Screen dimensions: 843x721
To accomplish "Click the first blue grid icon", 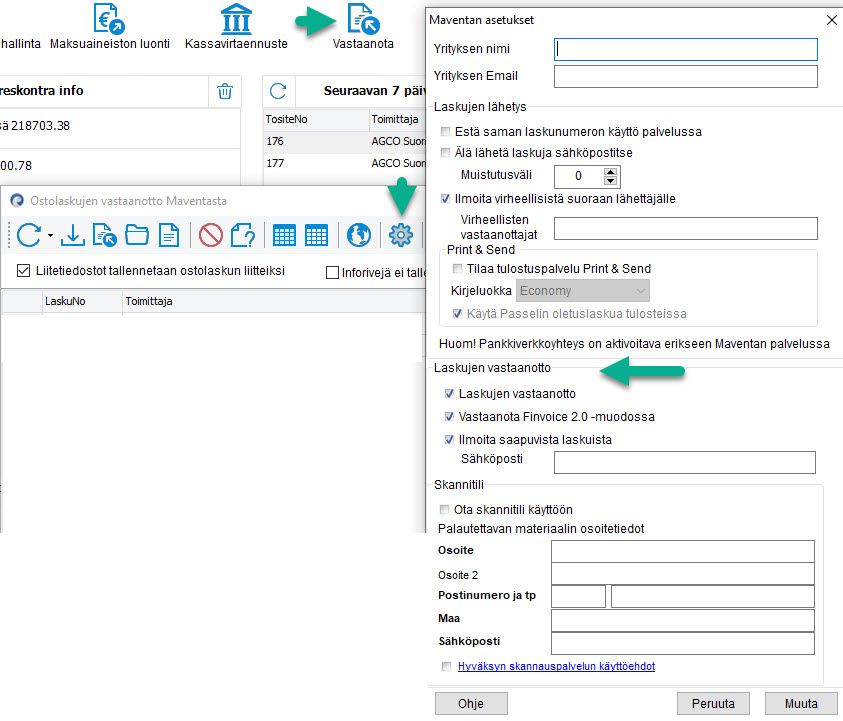I will pos(284,235).
